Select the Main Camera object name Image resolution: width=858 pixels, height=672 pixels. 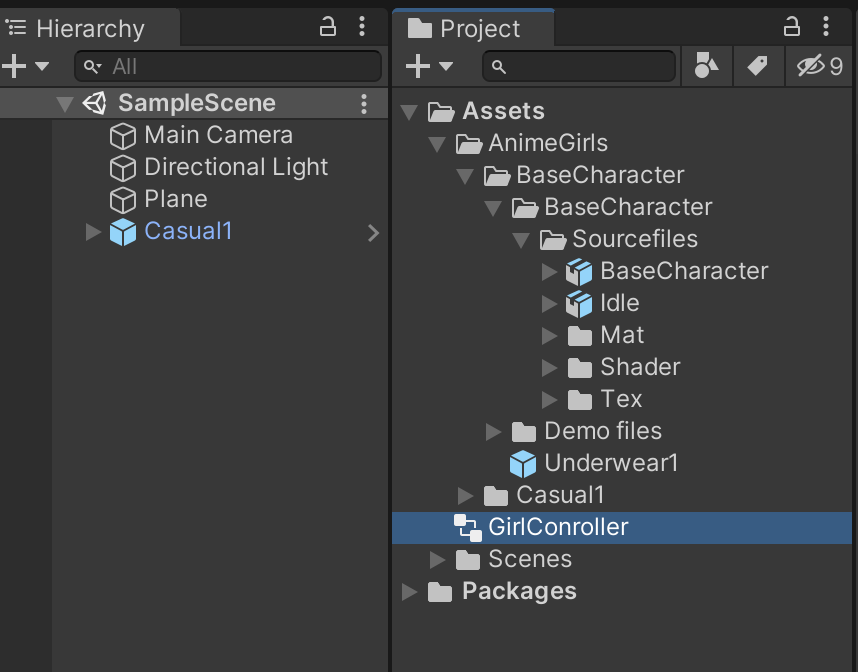pyautogui.click(x=218, y=135)
